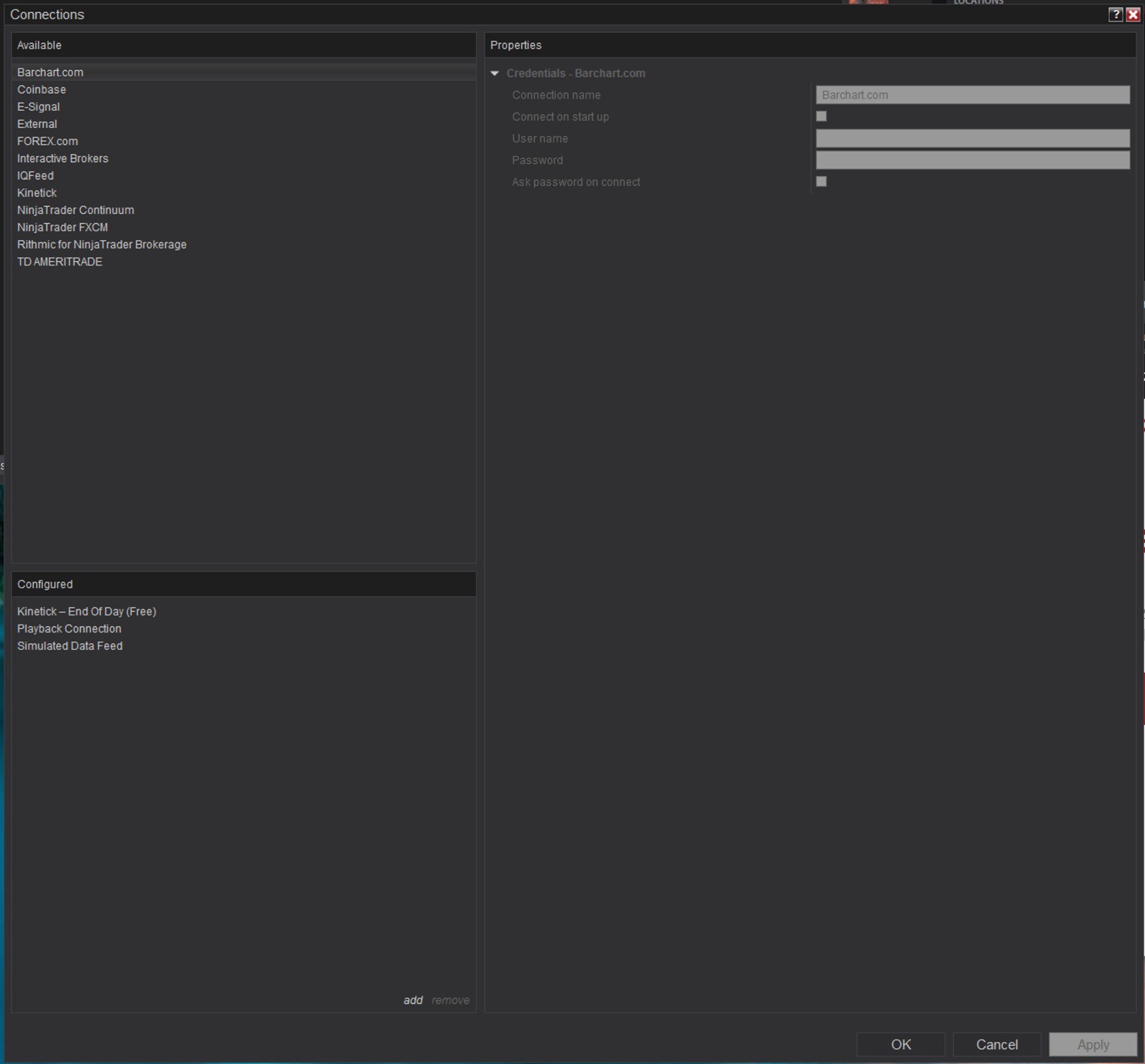Confirm with the OK button

901,1044
